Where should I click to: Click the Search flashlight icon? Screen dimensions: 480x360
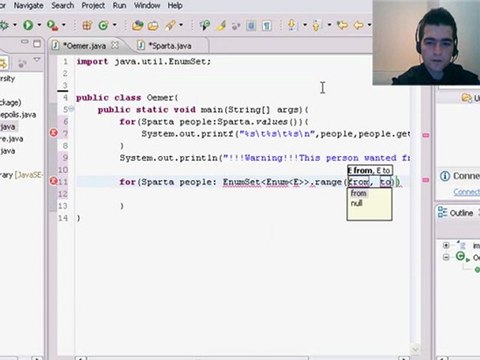point(170,25)
